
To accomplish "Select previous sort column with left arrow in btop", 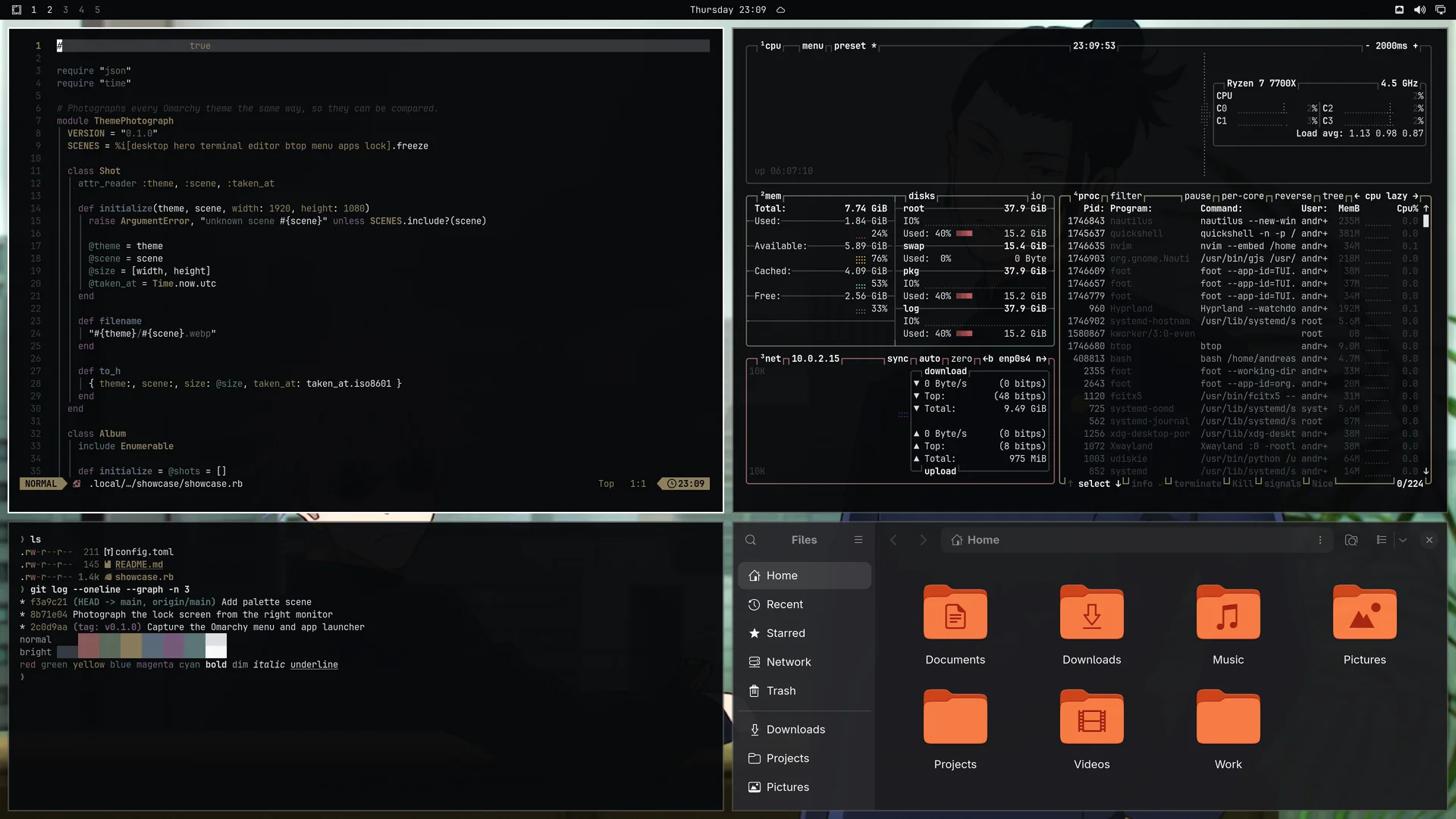I will pos(1357,196).
